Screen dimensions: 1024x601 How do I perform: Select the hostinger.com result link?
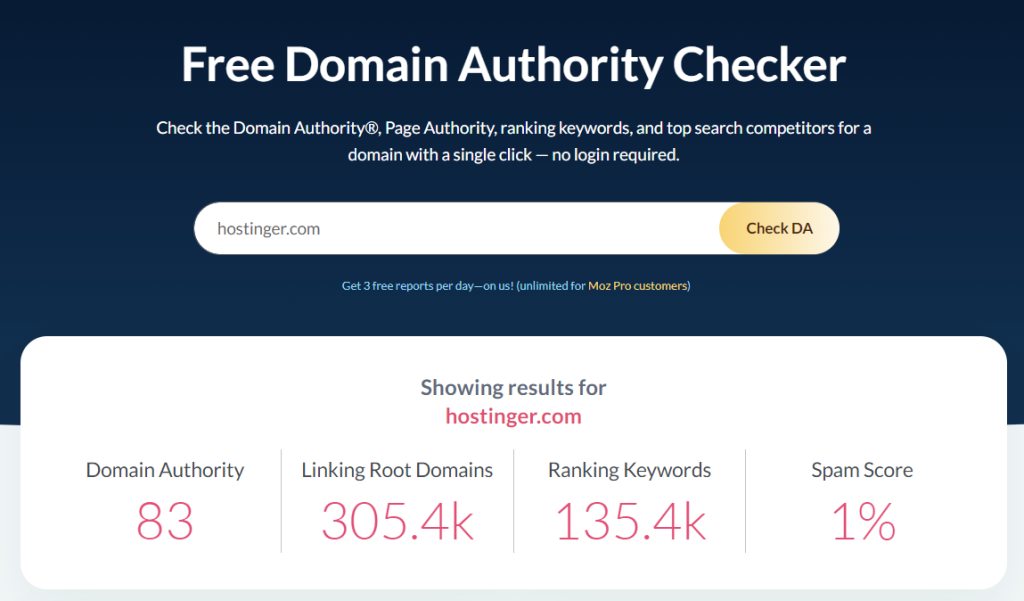[513, 416]
